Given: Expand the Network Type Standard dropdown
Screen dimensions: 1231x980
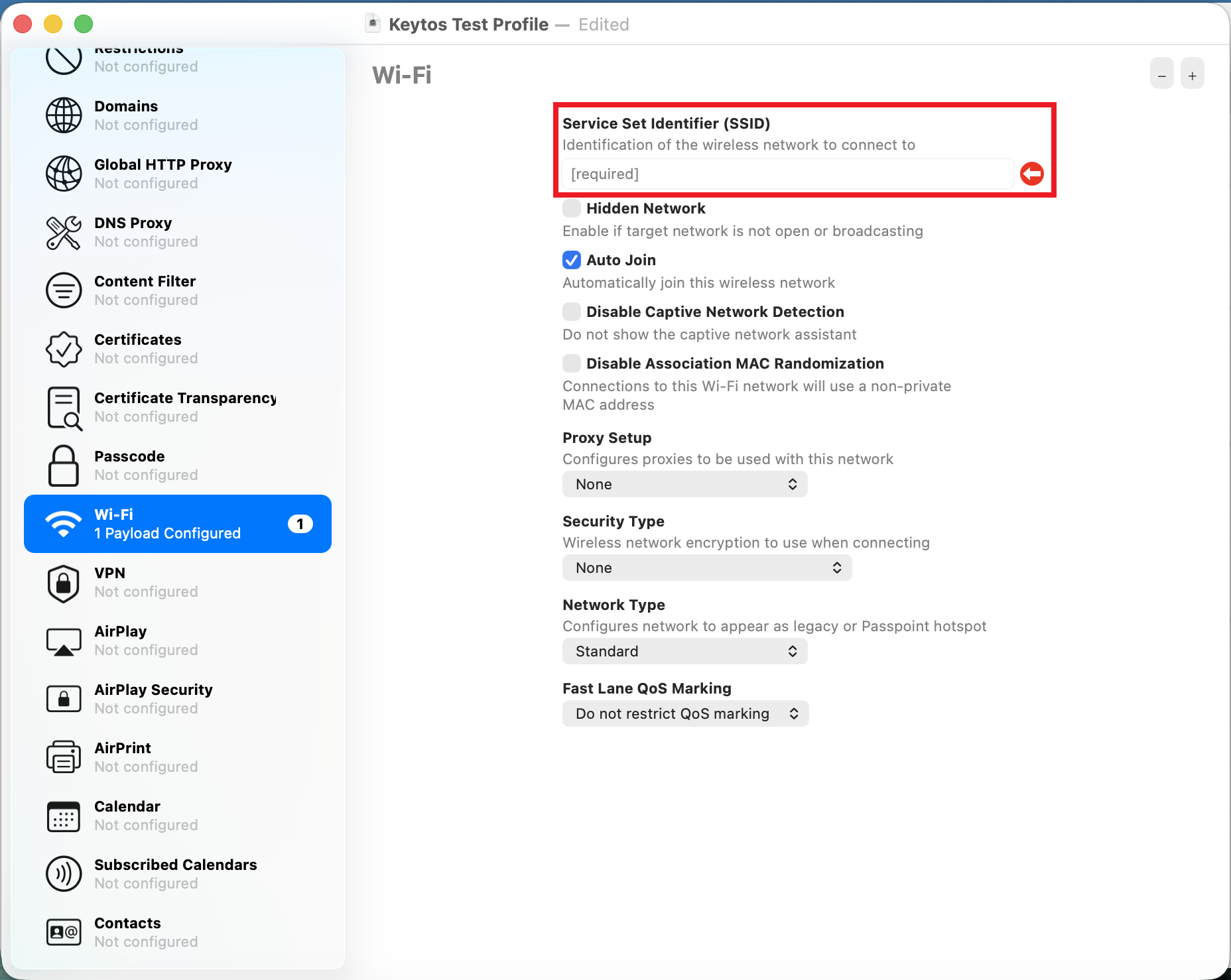Looking at the screenshot, I should point(685,651).
